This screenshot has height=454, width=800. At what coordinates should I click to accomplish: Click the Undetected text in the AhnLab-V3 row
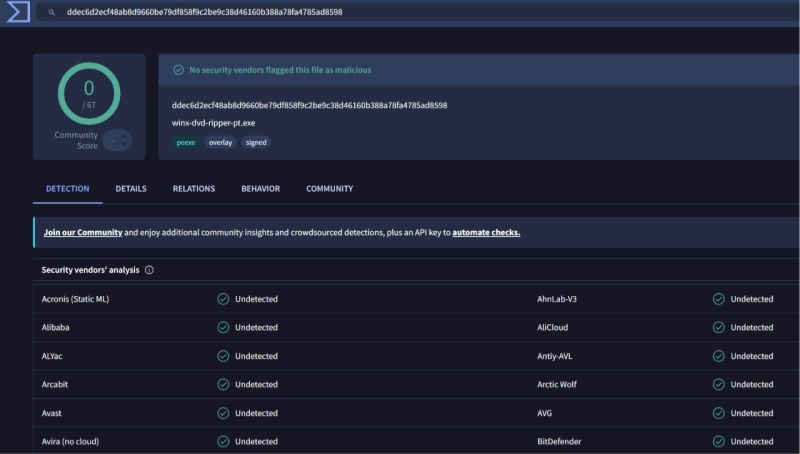tap(752, 299)
